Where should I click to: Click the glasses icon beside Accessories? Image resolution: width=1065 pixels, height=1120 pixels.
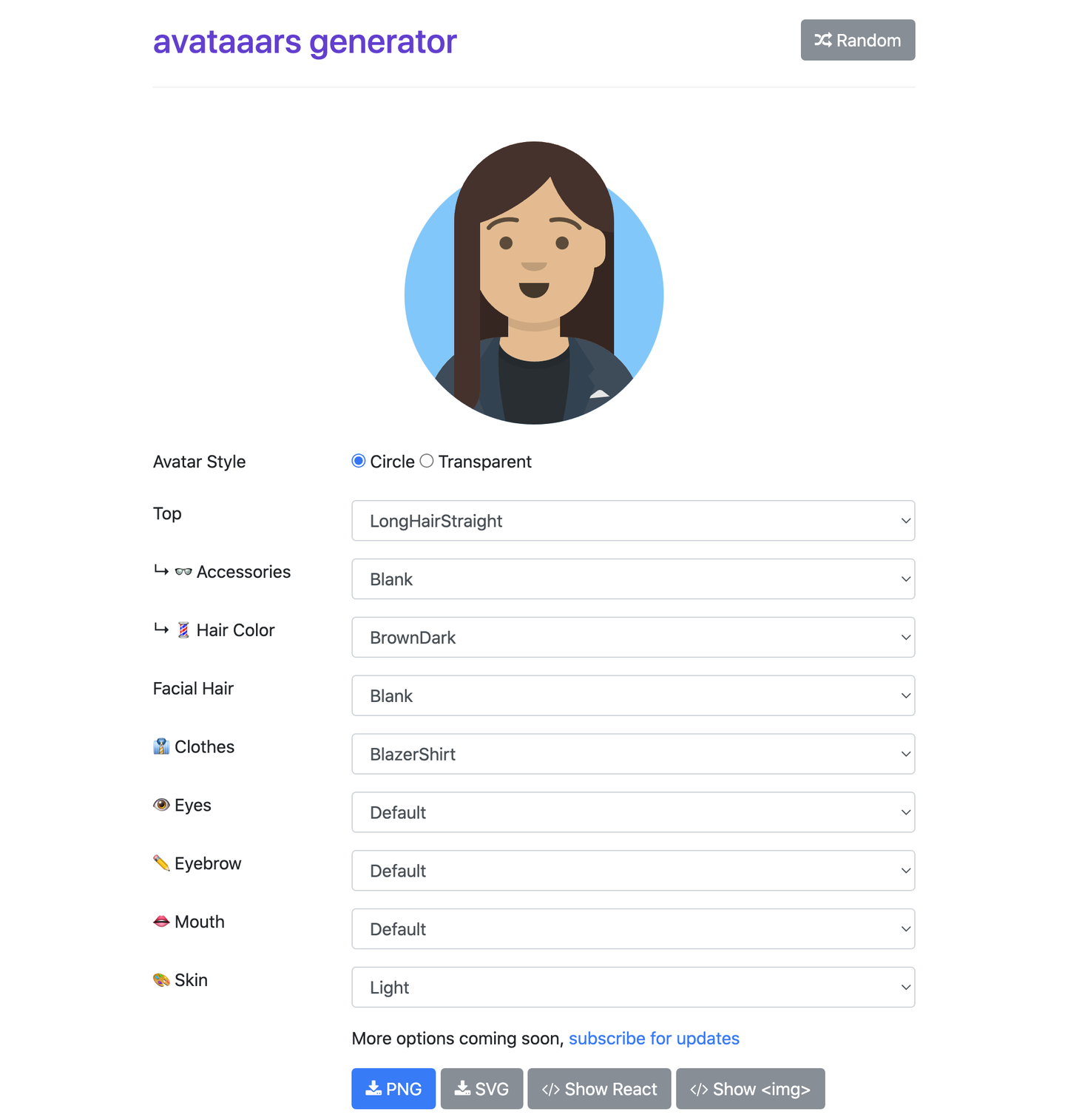(183, 572)
